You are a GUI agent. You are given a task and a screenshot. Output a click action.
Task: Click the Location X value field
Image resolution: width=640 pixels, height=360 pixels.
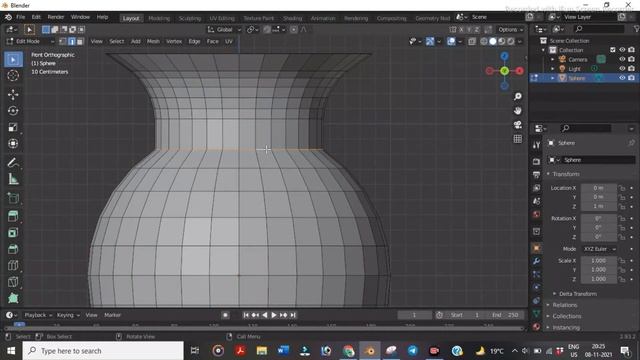tap(599, 188)
